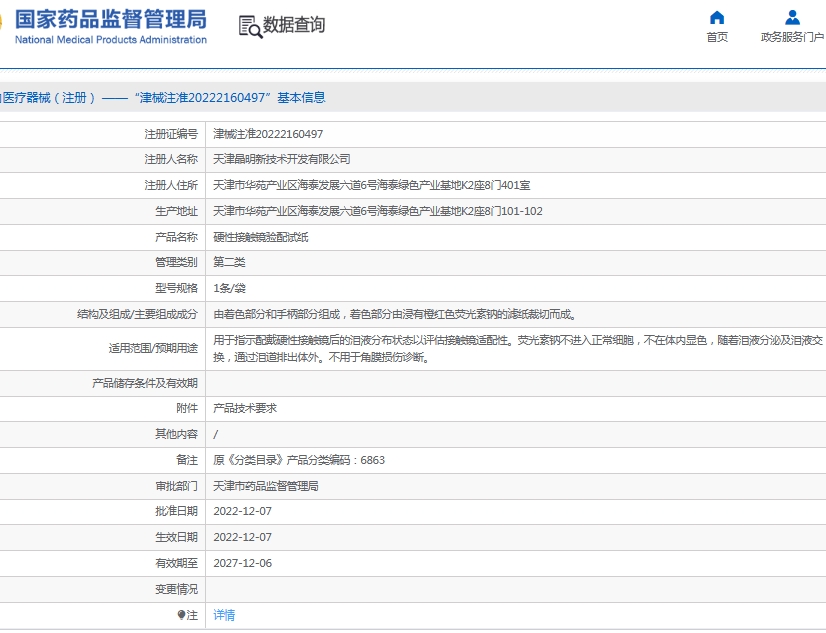This screenshot has width=826, height=633.
Task: Select the registrant name 天津晶明新技术开发有限公司
Action: [x=282, y=160]
